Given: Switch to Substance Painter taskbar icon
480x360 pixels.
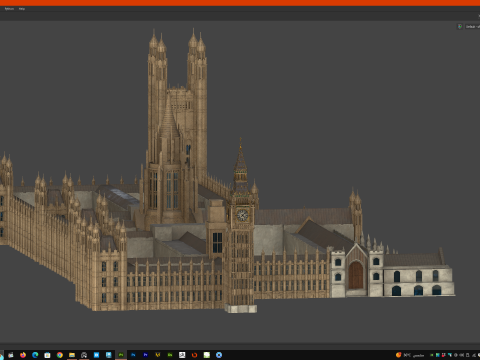Looking at the screenshot, I should [x=121, y=355].
